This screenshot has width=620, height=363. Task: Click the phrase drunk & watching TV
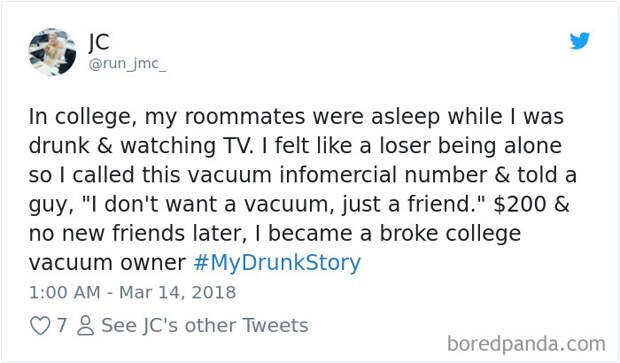(x=140, y=146)
